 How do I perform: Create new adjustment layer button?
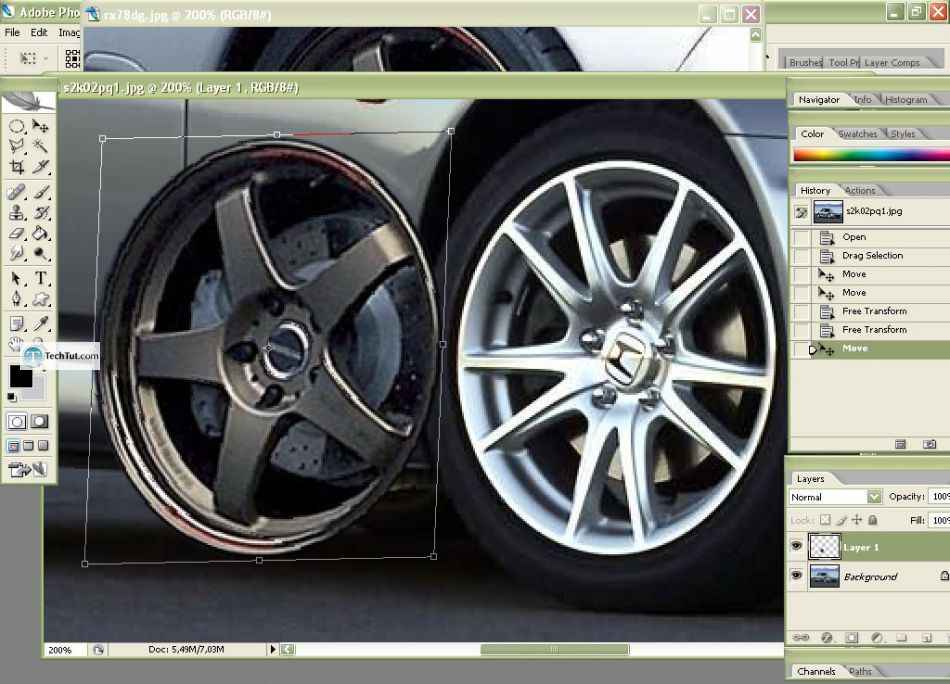(x=877, y=637)
